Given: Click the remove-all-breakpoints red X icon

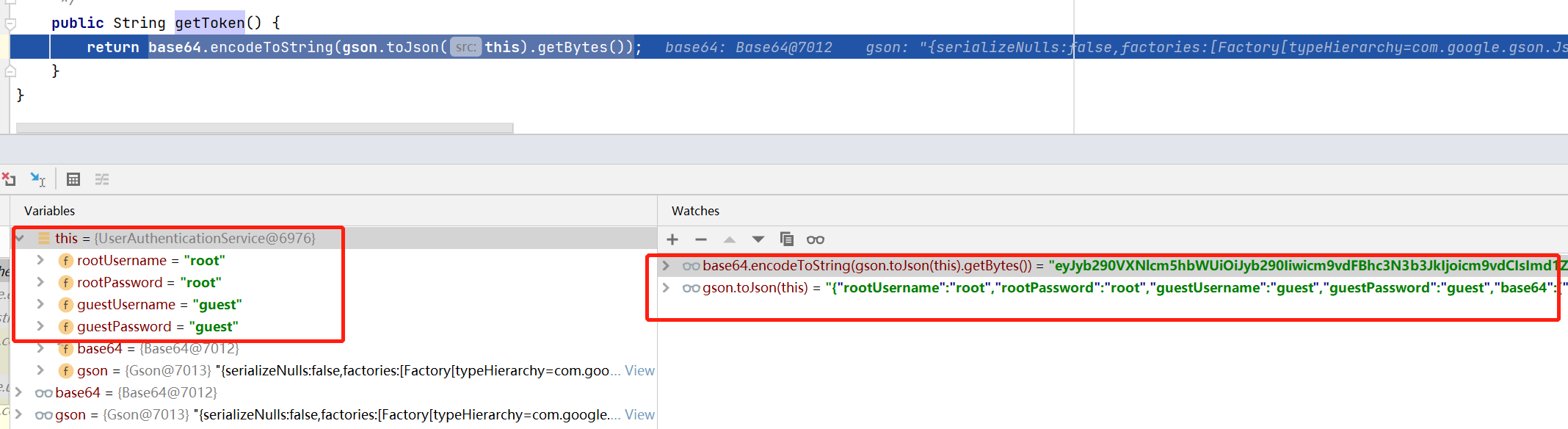Looking at the screenshot, I should pyautogui.click(x=9, y=179).
